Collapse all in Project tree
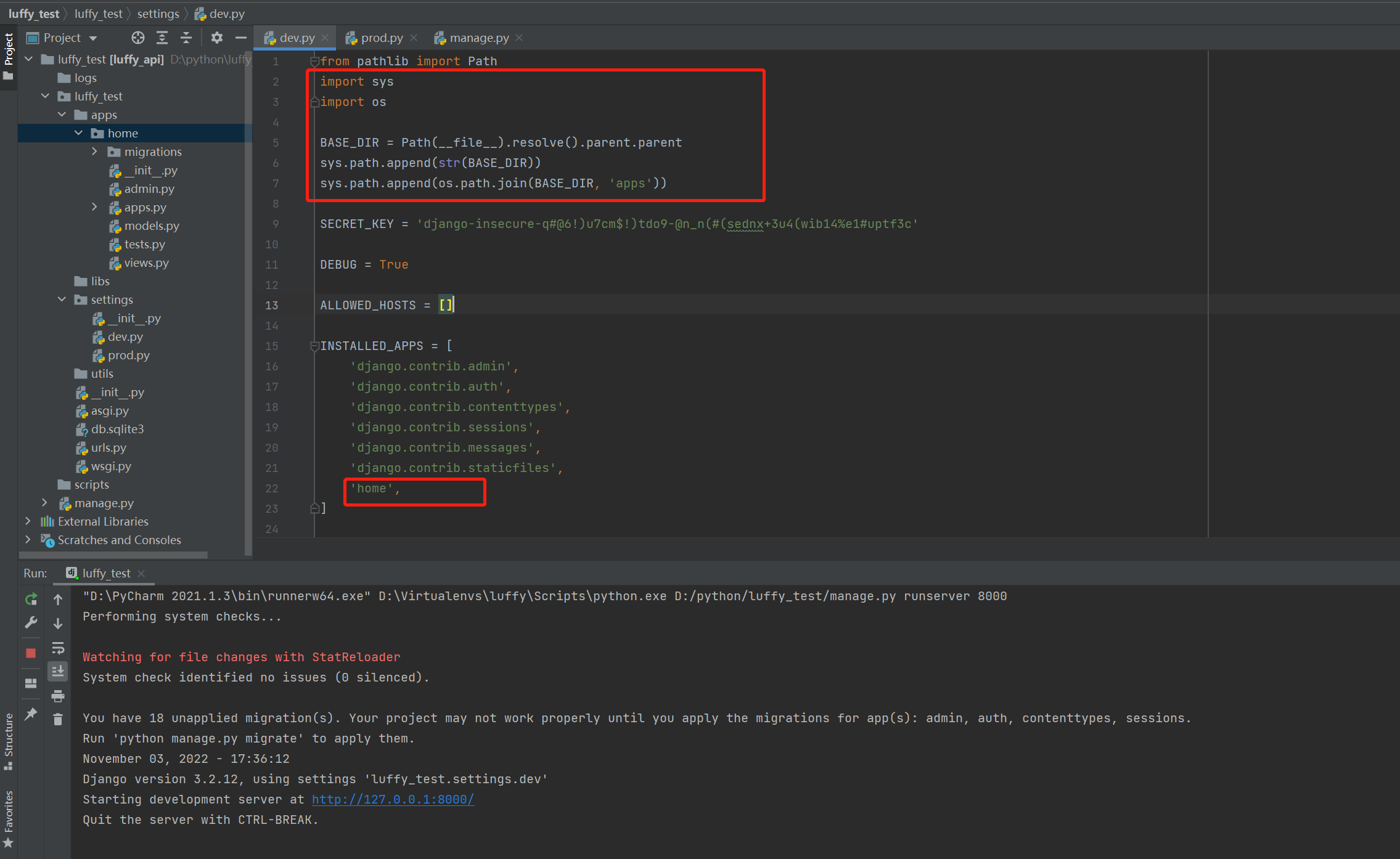The height and width of the screenshot is (859, 1400). (x=186, y=38)
